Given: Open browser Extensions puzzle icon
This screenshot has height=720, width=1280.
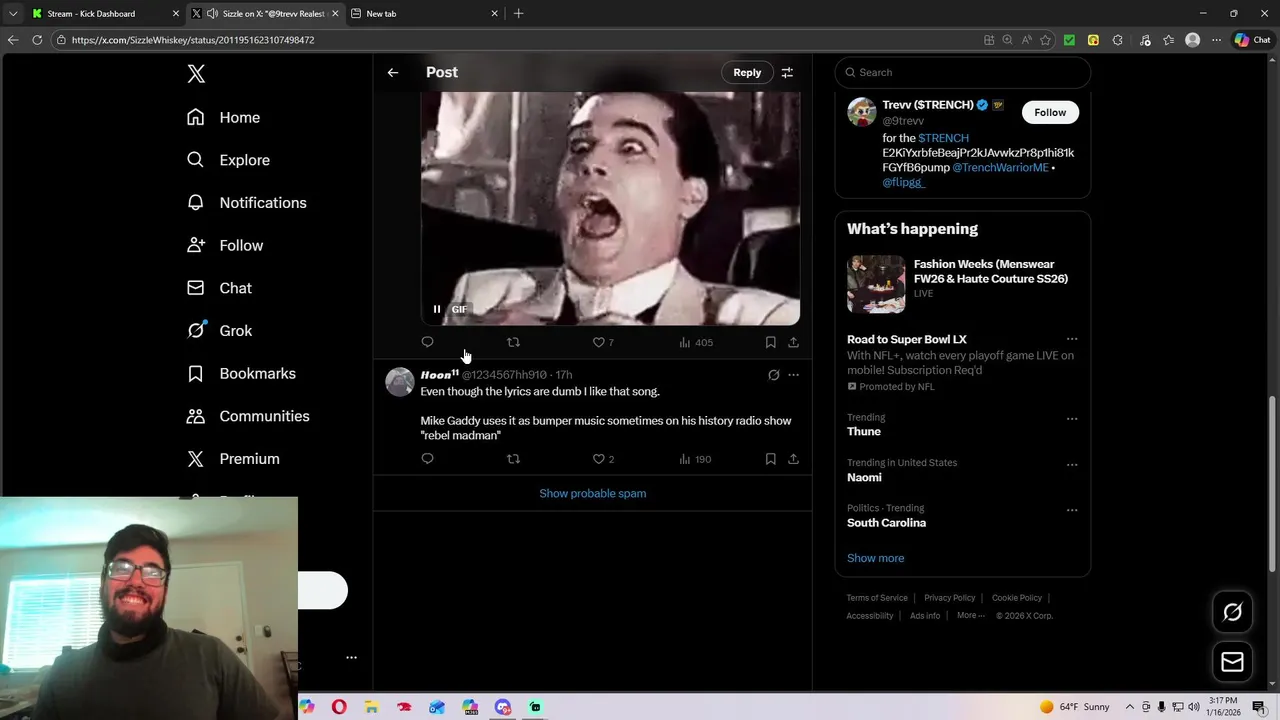Looking at the screenshot, I should coord(1117,40).
